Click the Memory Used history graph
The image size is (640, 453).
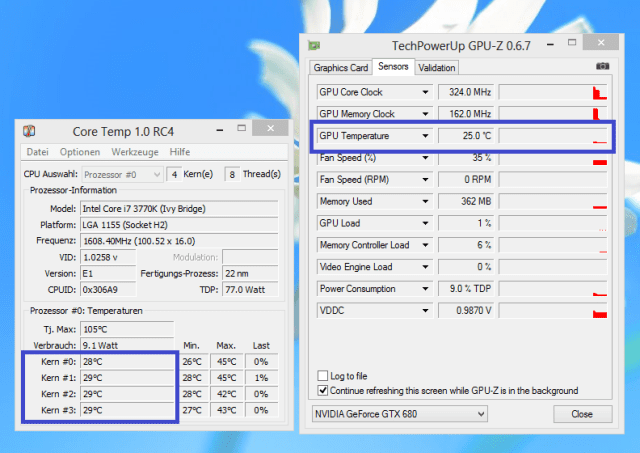553,201
